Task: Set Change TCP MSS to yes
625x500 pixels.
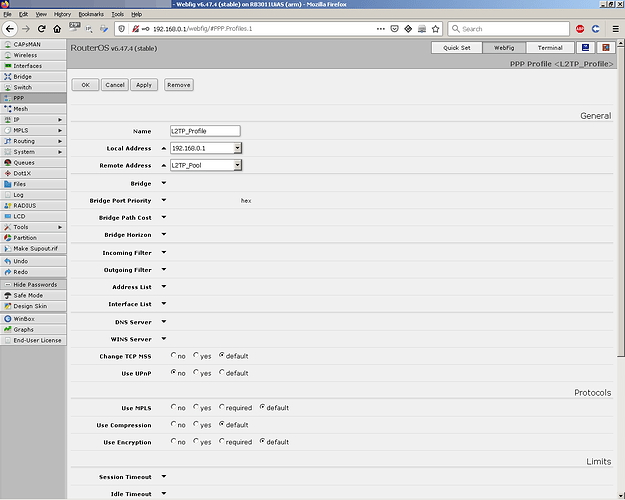Action: click(x=196, y=354)
